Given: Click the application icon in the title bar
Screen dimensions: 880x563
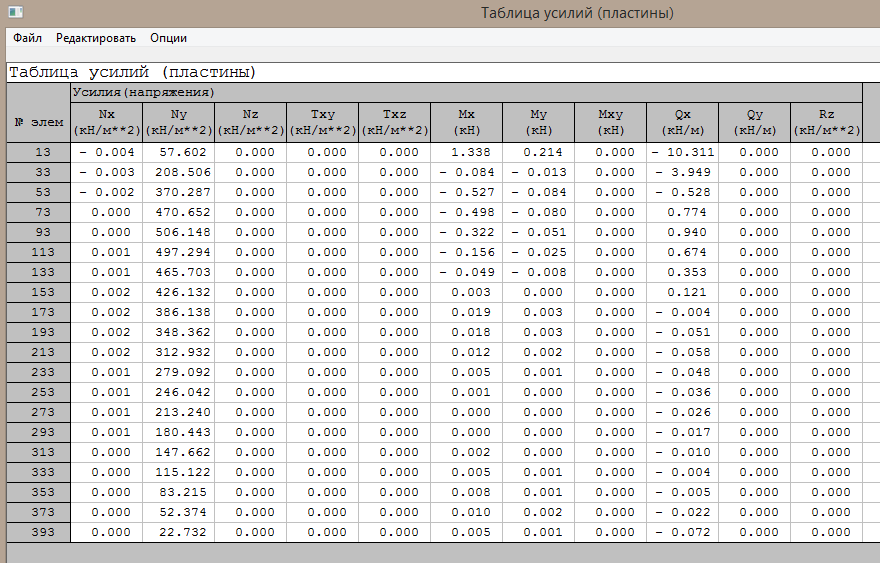Looking at the screenshot, I should (x=15, y=12).
